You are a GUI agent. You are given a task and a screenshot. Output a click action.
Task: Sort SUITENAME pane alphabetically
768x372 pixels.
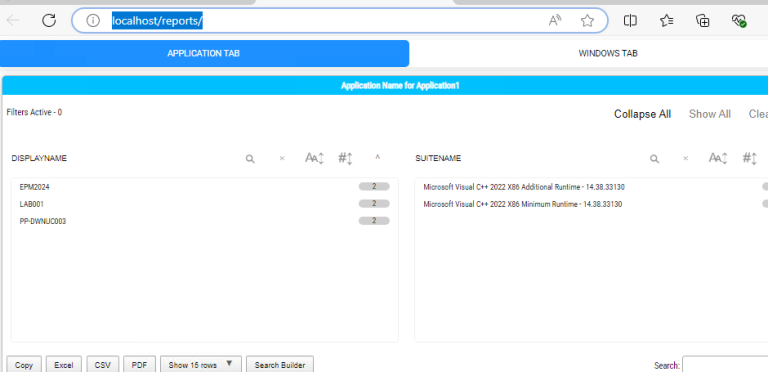tap(718, 158)
